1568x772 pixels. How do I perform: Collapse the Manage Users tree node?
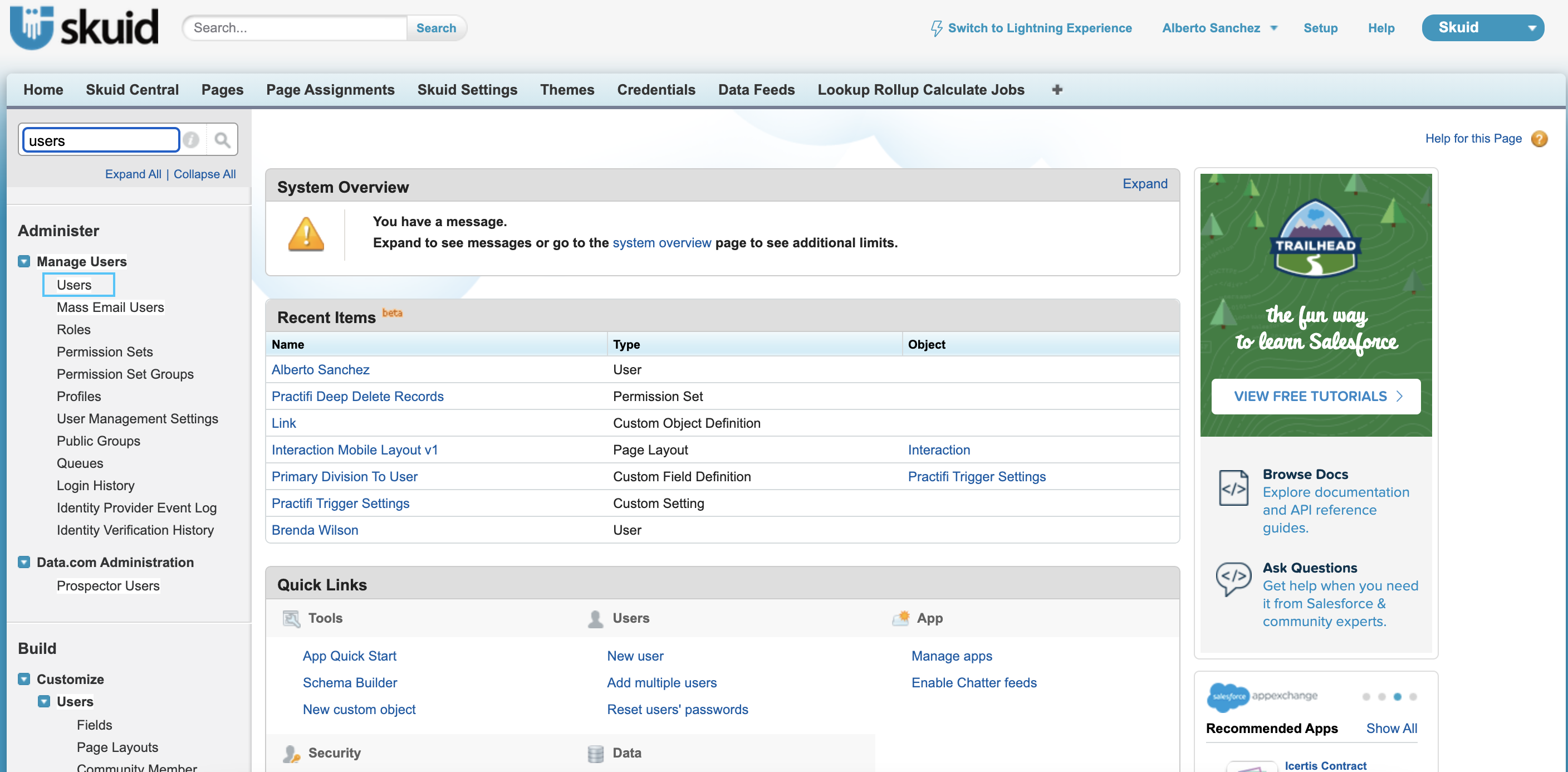click(24, 262)
